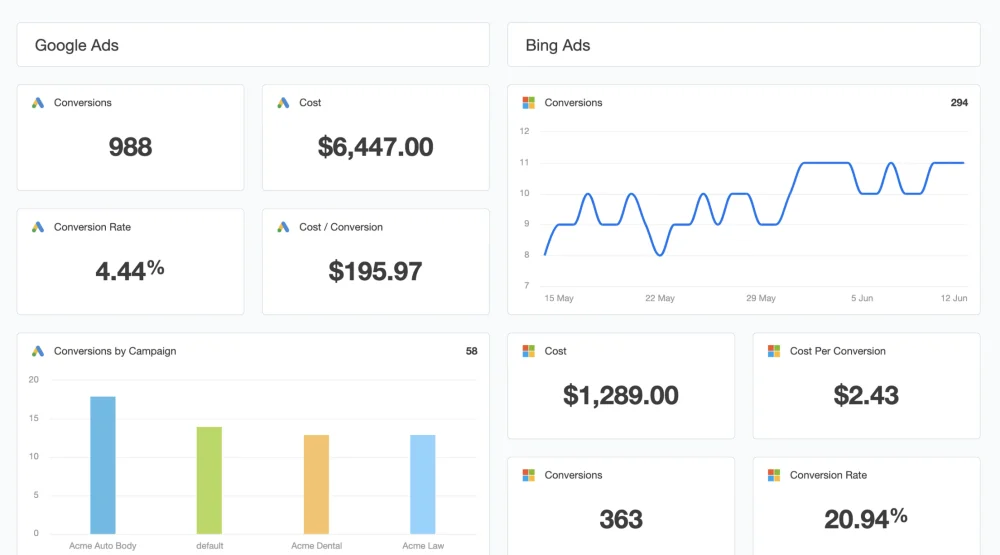1000x555 pixels.
Task: Click the Cost / Conversion title
Action: pyautogui.click(x=341, y=227)
